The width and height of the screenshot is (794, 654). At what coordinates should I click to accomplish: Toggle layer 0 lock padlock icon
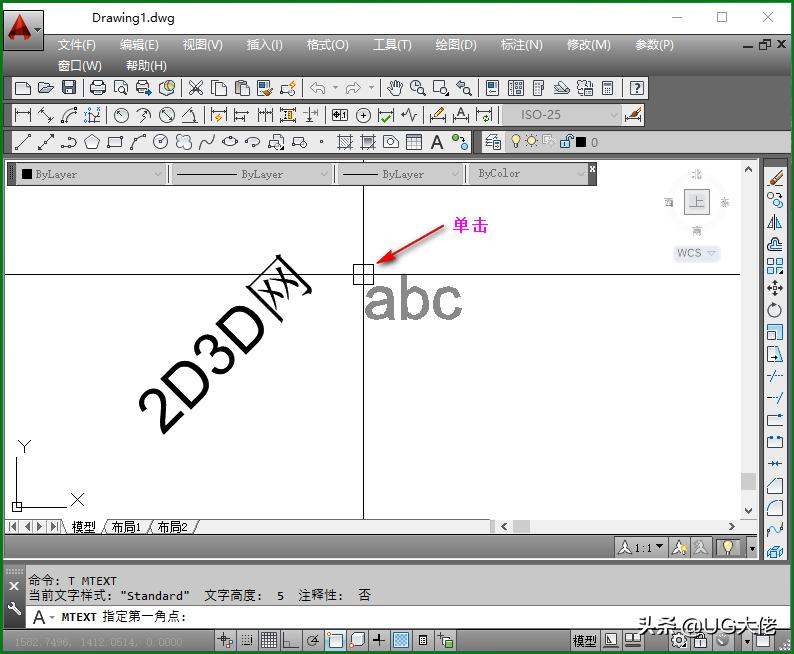pyautogui.click(x=566, y=142)
